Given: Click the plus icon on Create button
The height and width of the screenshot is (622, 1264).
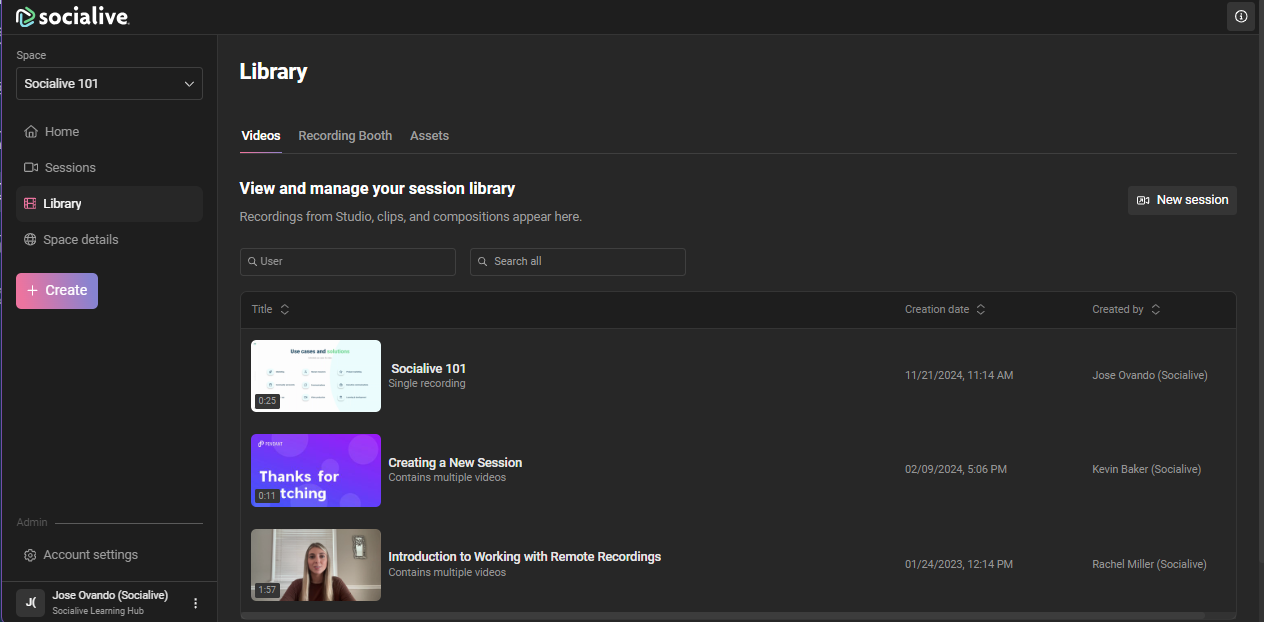Looking at the screenshot, I should coord(33,291).
